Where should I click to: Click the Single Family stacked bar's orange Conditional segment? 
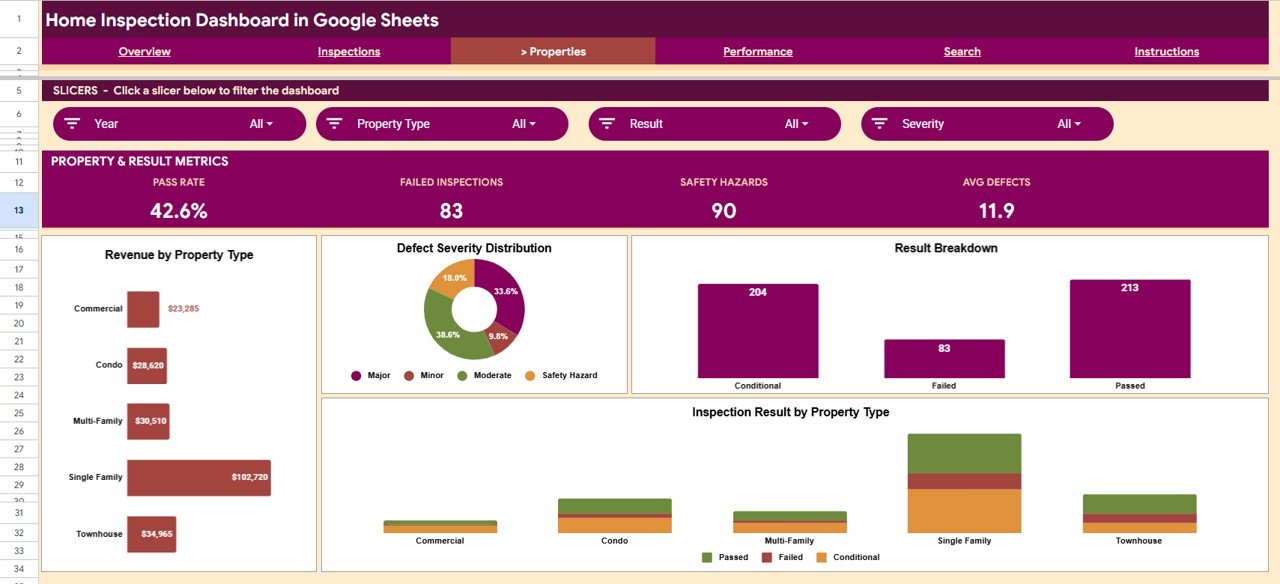point(964,511)
